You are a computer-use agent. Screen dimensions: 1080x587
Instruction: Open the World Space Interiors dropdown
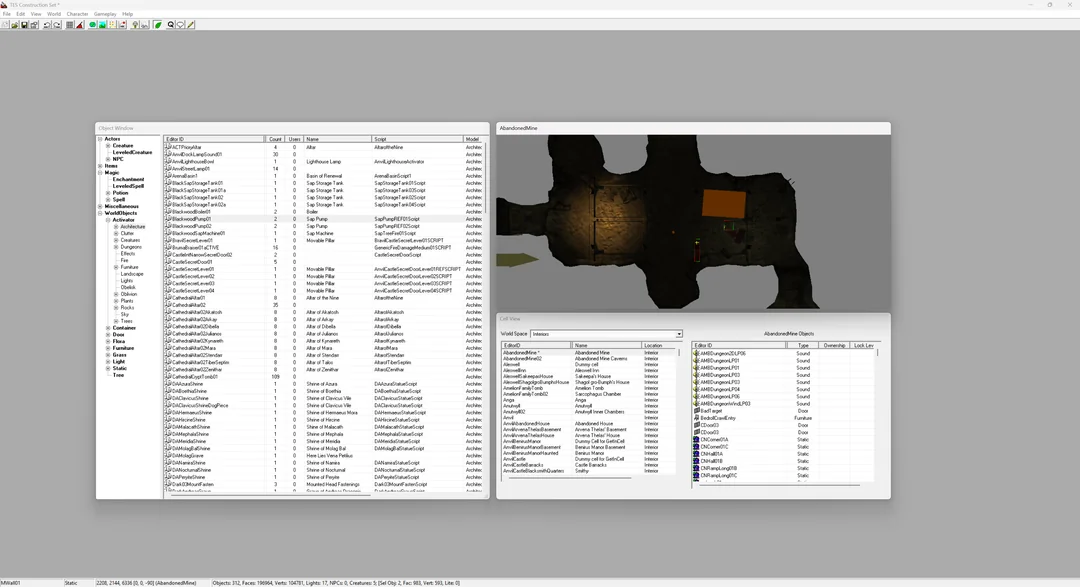(x=605, y=333)
